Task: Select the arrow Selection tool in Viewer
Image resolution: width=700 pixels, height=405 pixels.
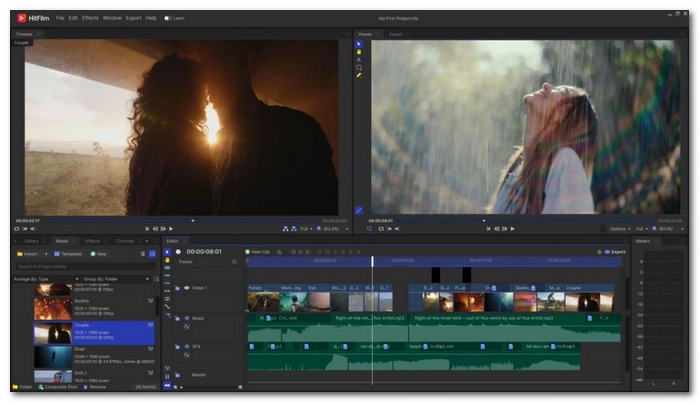Action: point(359,44)
